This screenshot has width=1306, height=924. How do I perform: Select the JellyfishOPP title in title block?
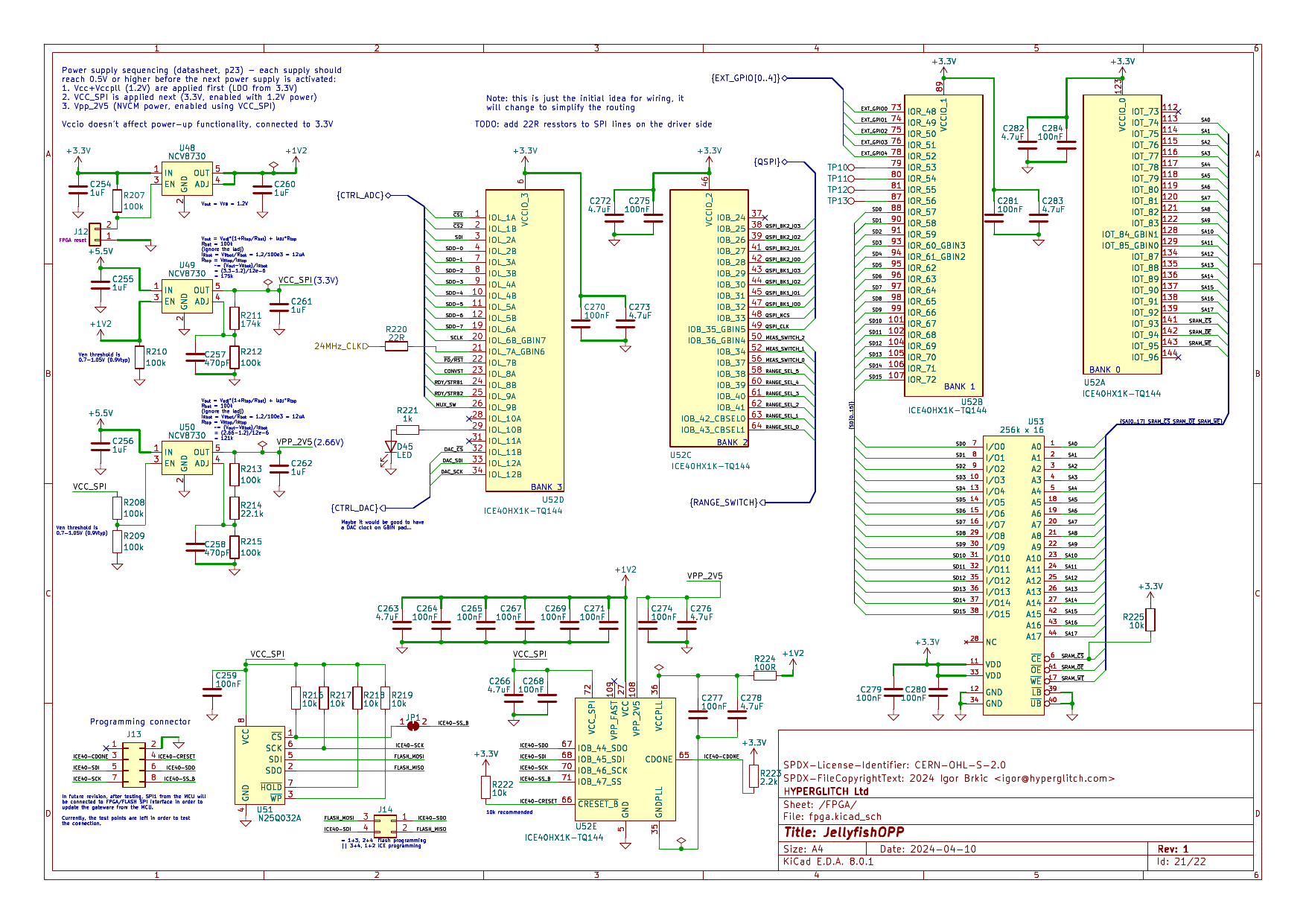coord(844,832)
